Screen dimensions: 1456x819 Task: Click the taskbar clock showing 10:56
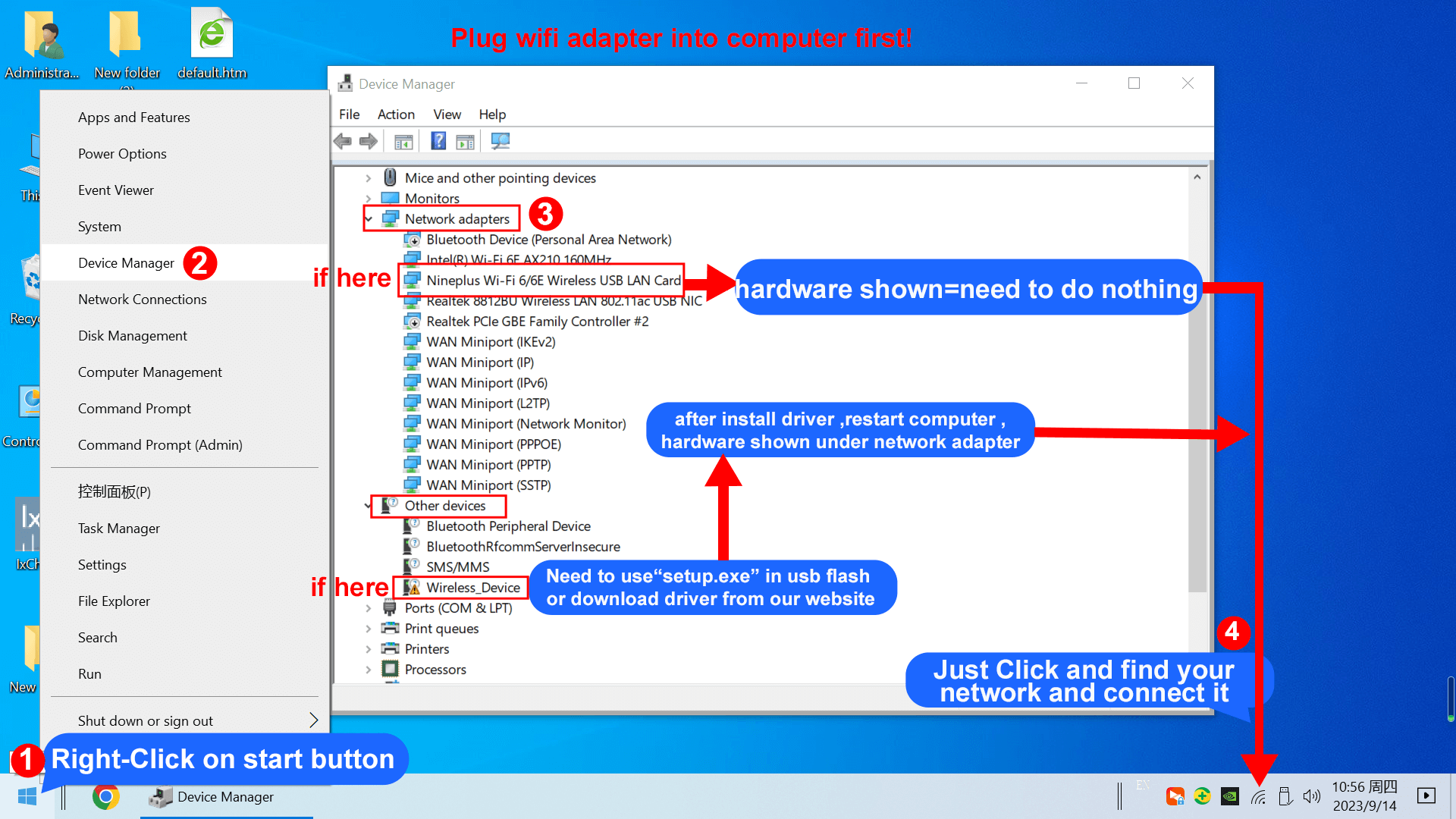point(1365,796)
